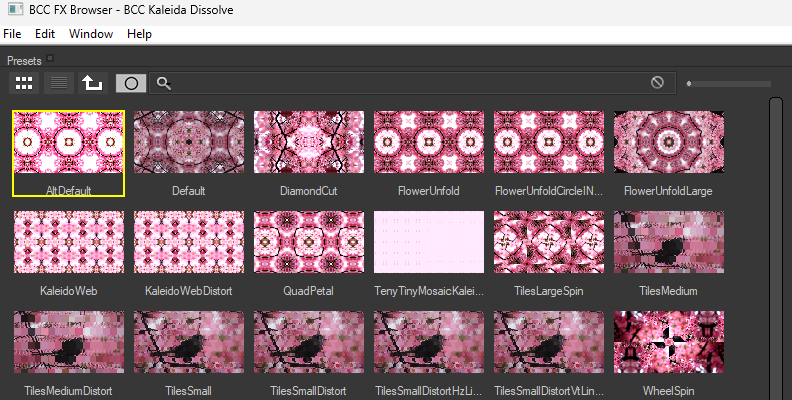Click the TilesLargeSpin name label
792x400 pixels.
pos(549,291)
